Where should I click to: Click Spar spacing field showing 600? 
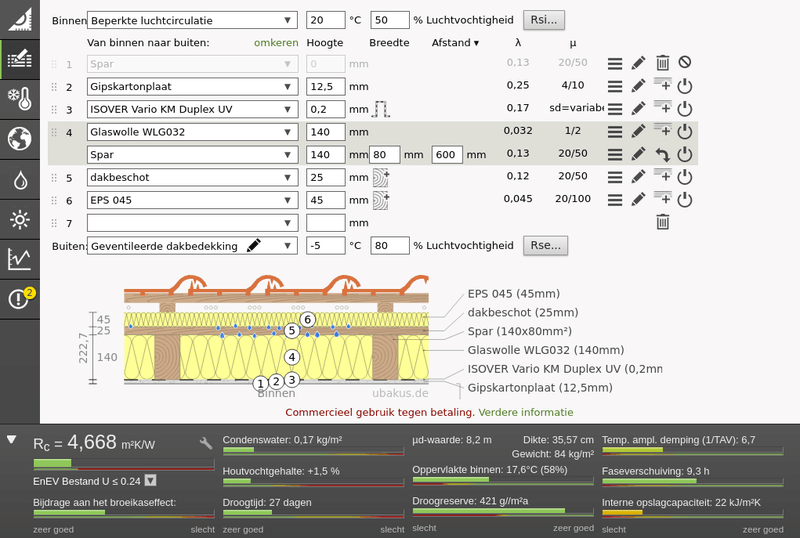(447, 155)
